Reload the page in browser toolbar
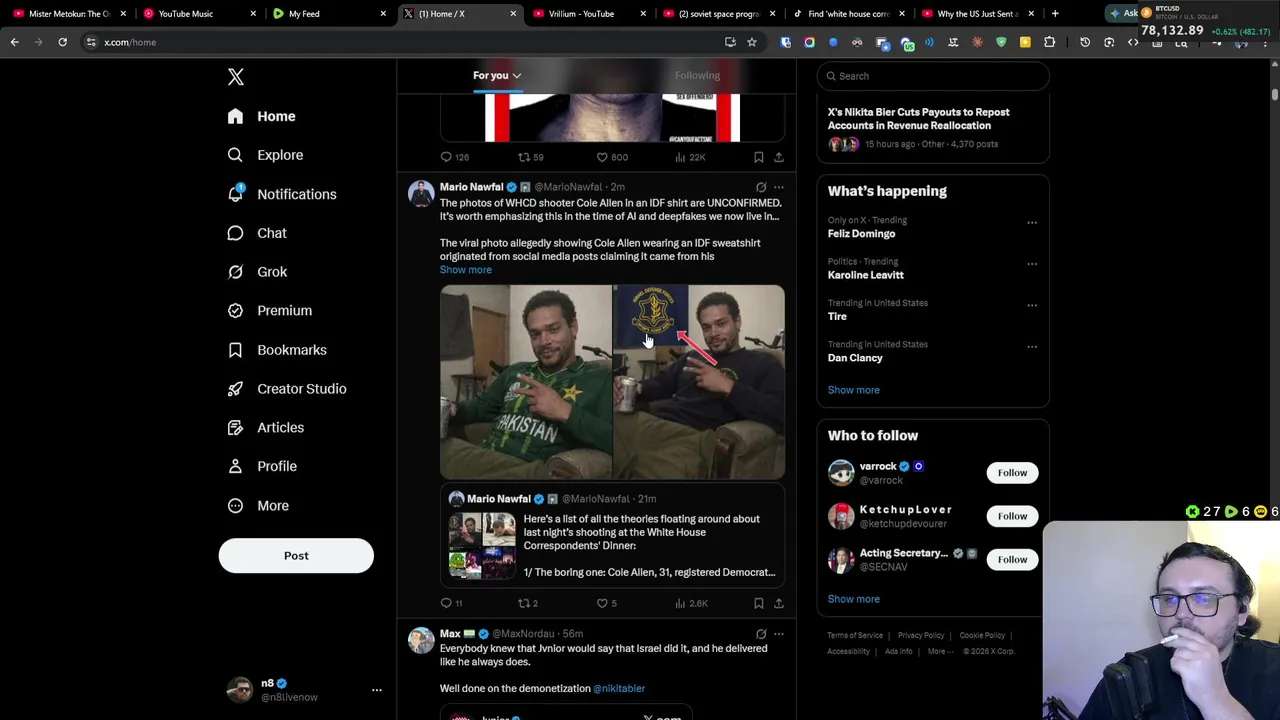Screen dimensions: 1280x720 point(62,42)
